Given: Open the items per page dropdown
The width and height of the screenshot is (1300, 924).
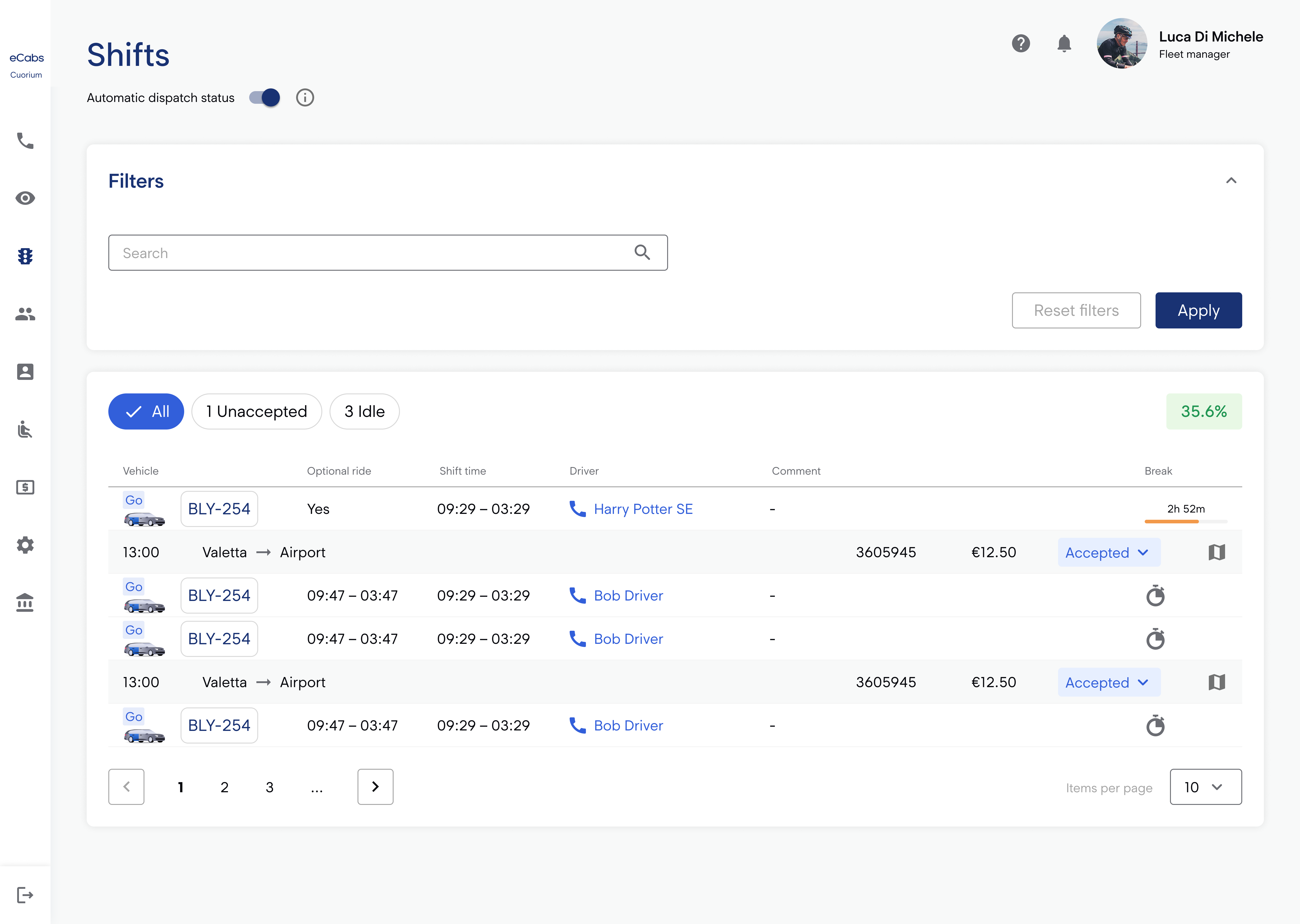Looking at the screenshot, I should (x=1206, y=787).
